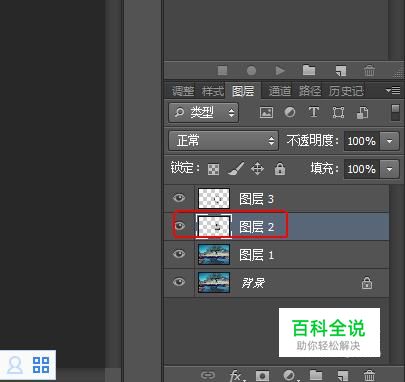
Task: Click the link layers icon
Action: (x=208, y=376)
